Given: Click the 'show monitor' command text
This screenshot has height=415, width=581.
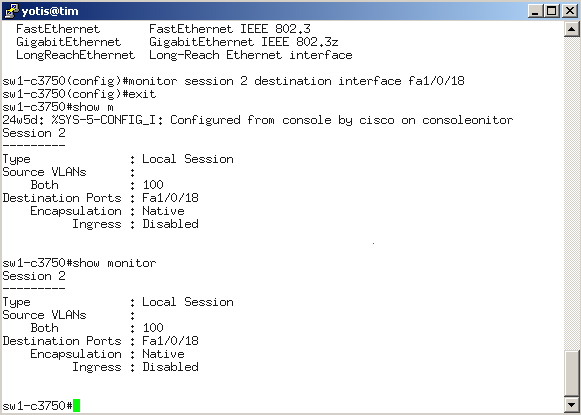Looking at the screenshot, I should pos(114,263).
